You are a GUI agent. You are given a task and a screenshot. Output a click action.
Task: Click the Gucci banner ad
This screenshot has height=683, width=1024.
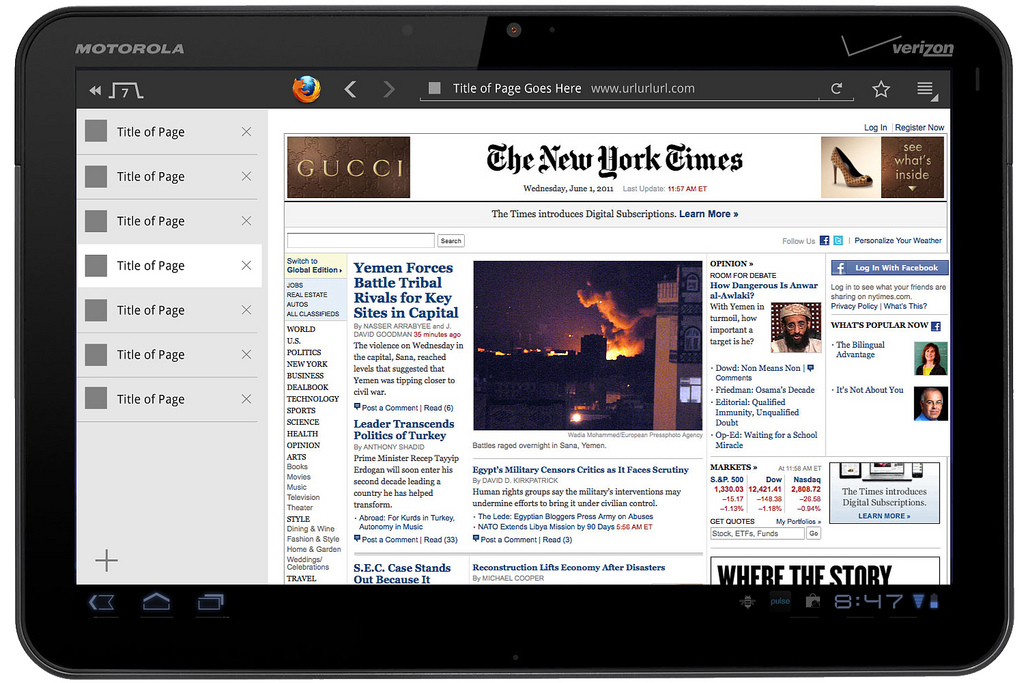coord(349,167)
